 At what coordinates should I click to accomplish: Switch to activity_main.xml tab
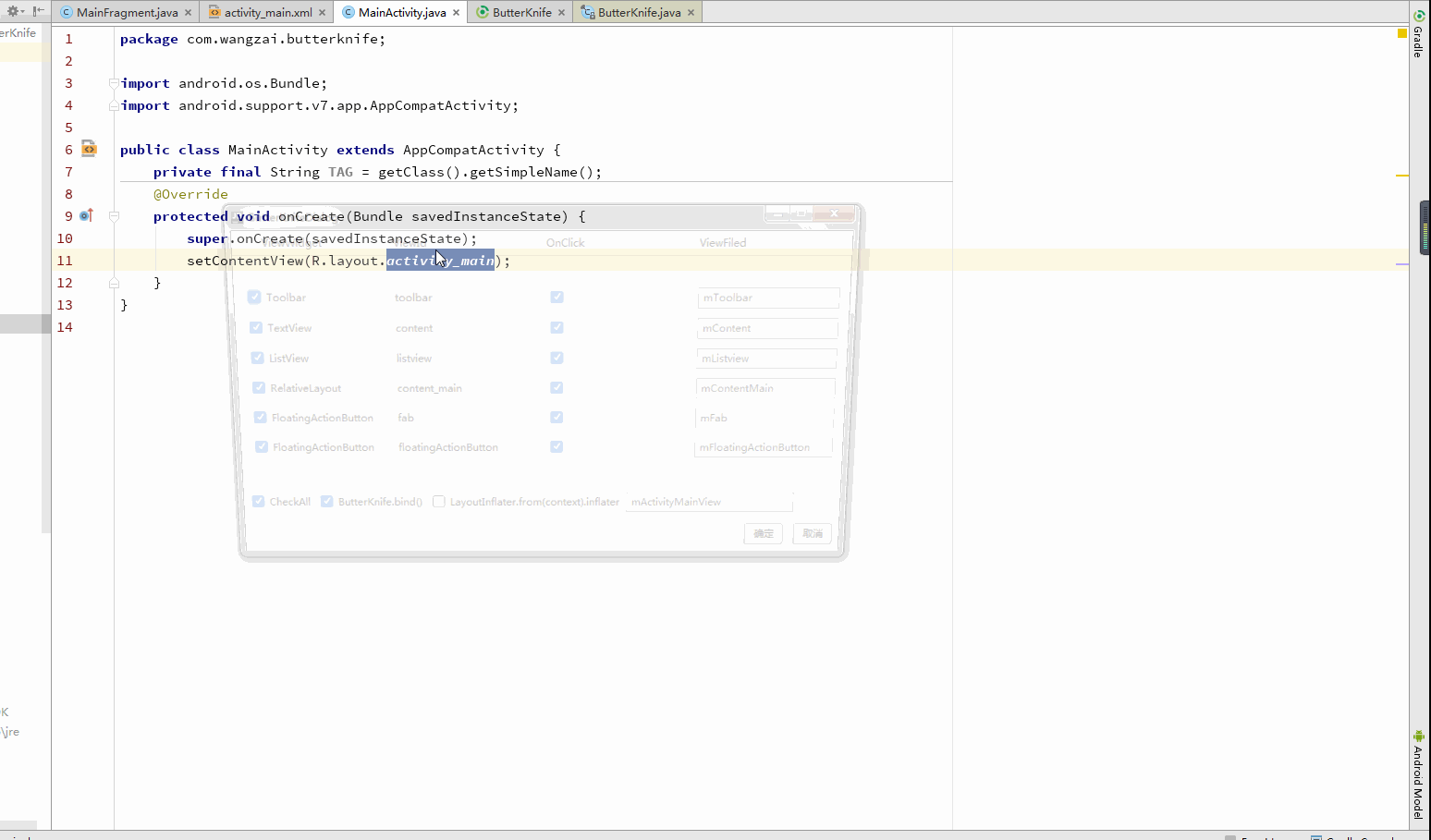pyautogui.click(x=268, y=12)
